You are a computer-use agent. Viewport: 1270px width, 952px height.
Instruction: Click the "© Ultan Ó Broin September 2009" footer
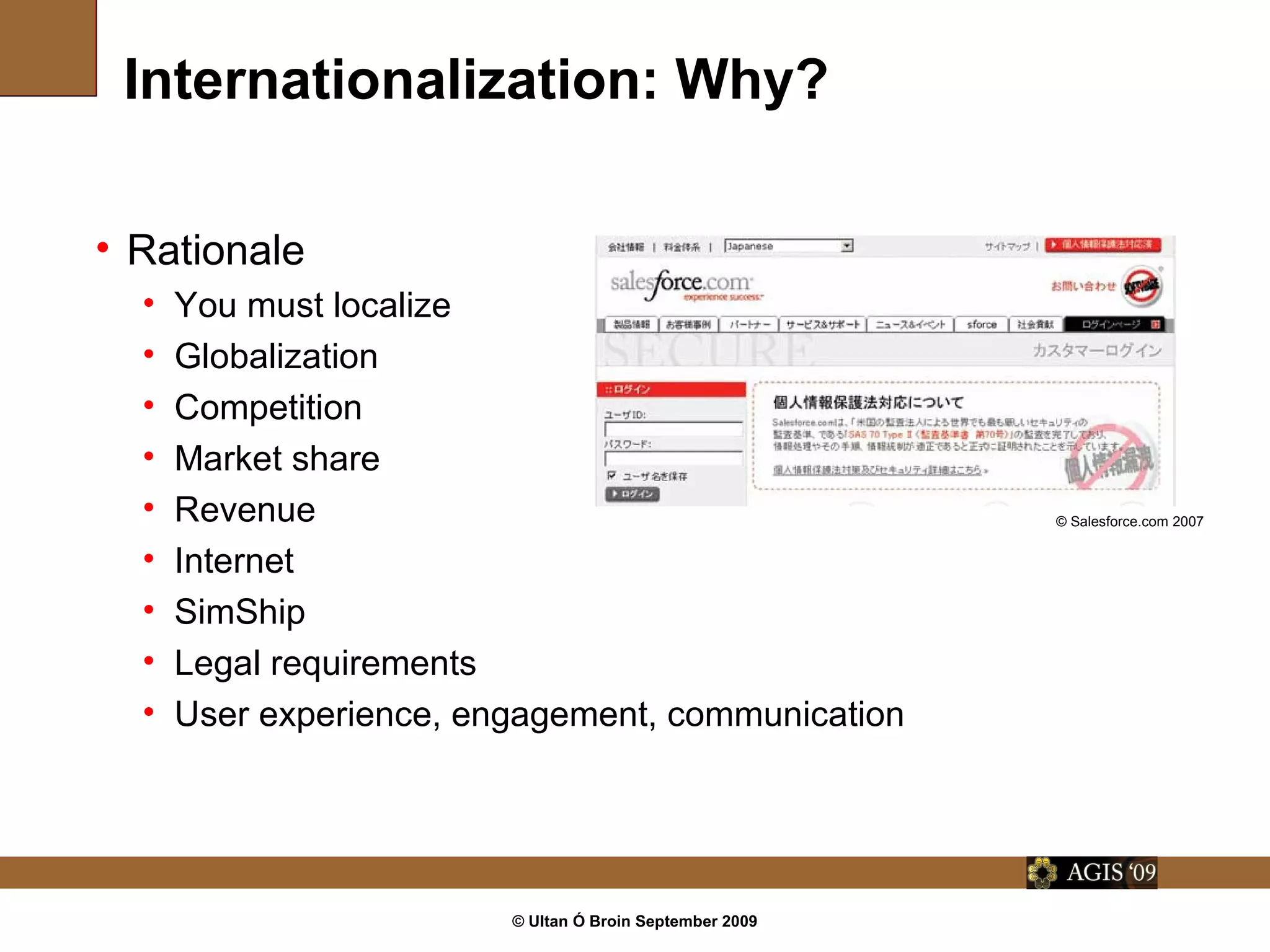coord(634,922)
